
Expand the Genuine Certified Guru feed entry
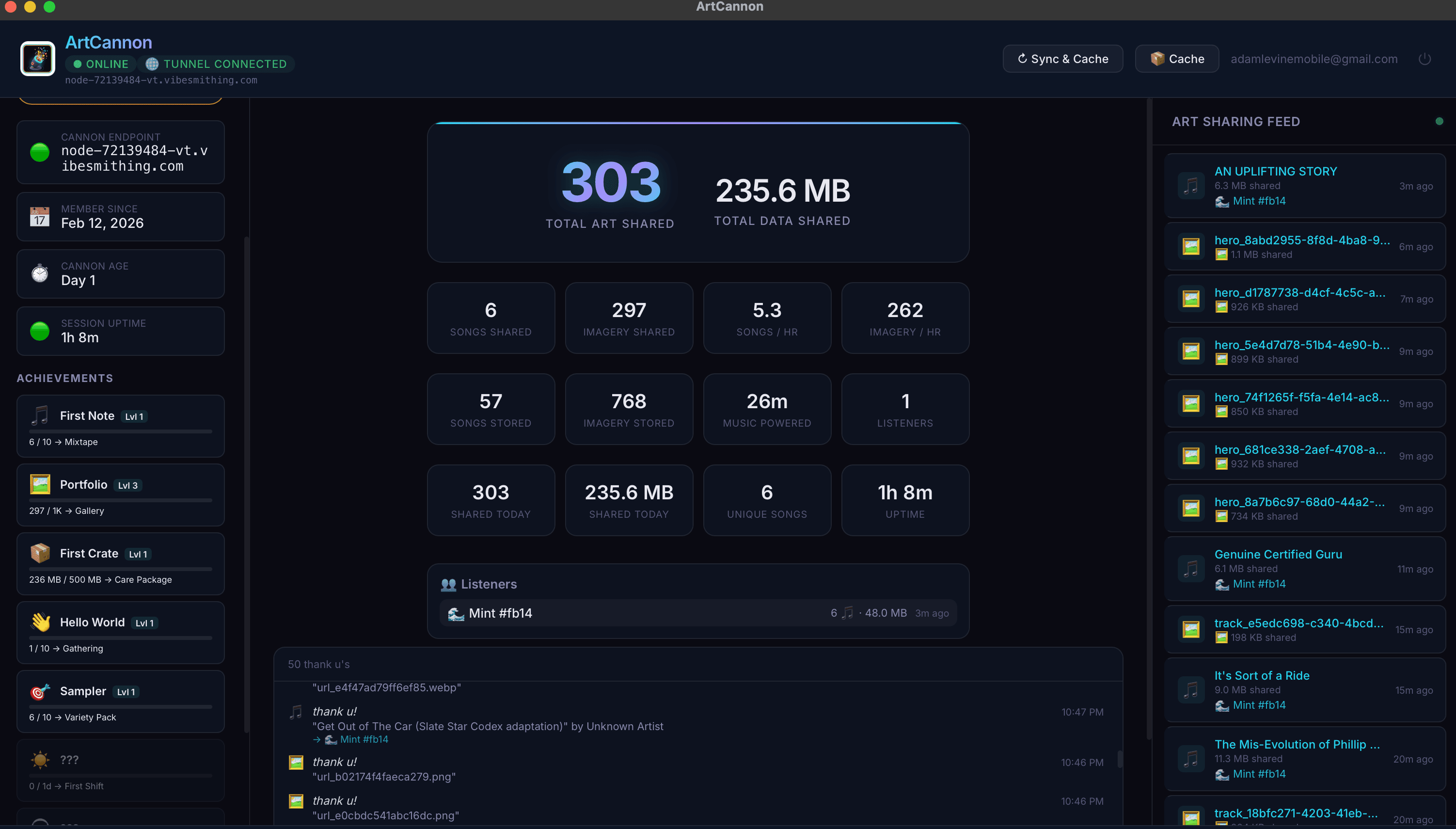pos(1305,568)
